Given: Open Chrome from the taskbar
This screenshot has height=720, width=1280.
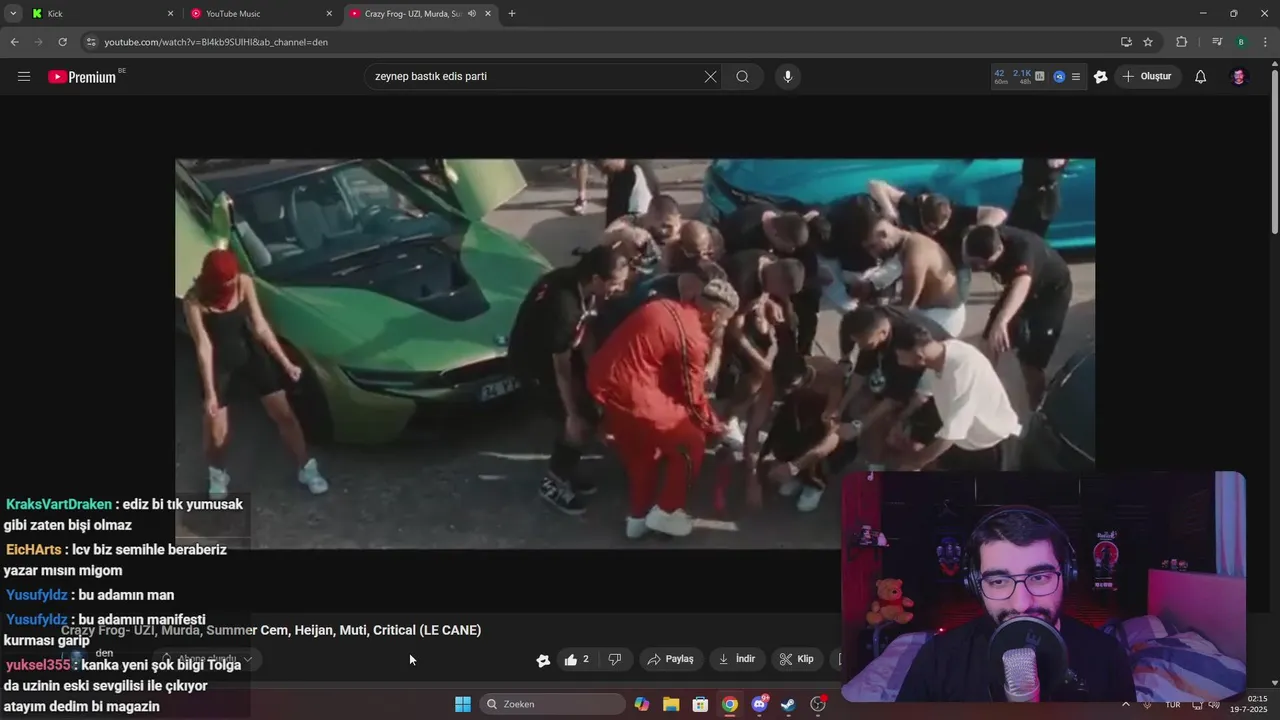Looking at the screenshot, I should click(x=730, y=704).
